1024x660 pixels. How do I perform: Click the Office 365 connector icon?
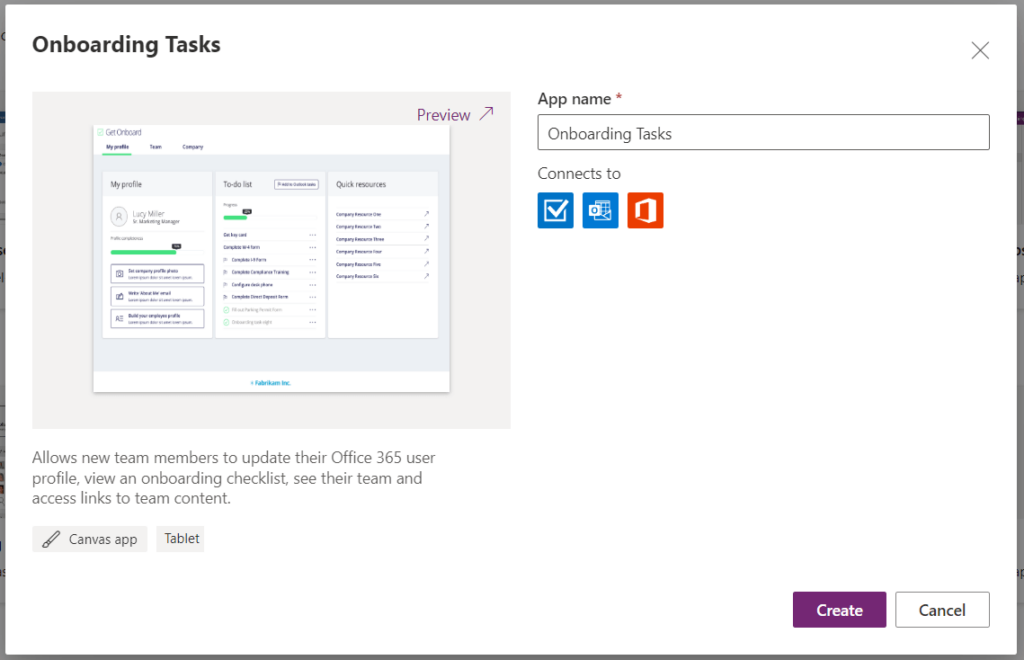point(645,210)
